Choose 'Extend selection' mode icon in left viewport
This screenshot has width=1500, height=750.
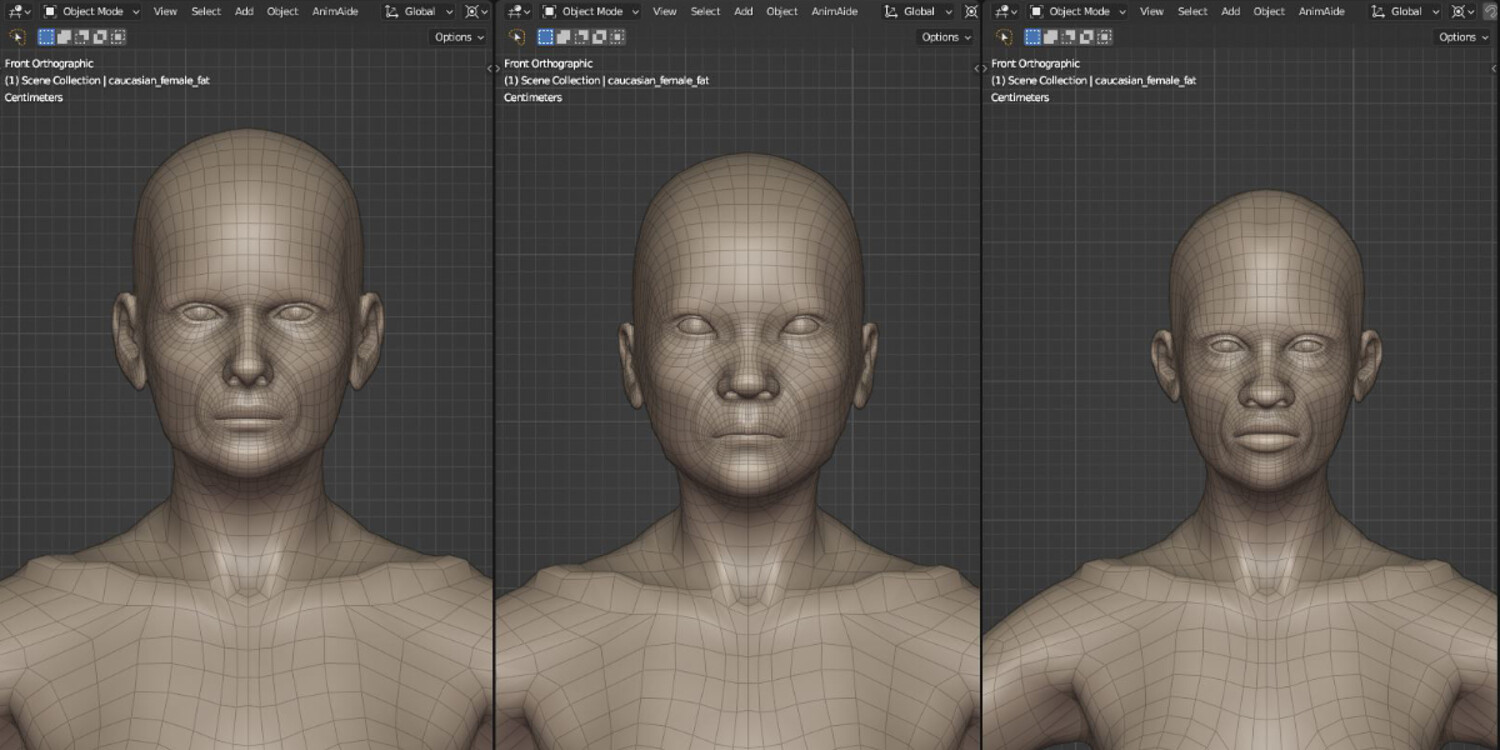pyautogui.click(x=63, y=37)
